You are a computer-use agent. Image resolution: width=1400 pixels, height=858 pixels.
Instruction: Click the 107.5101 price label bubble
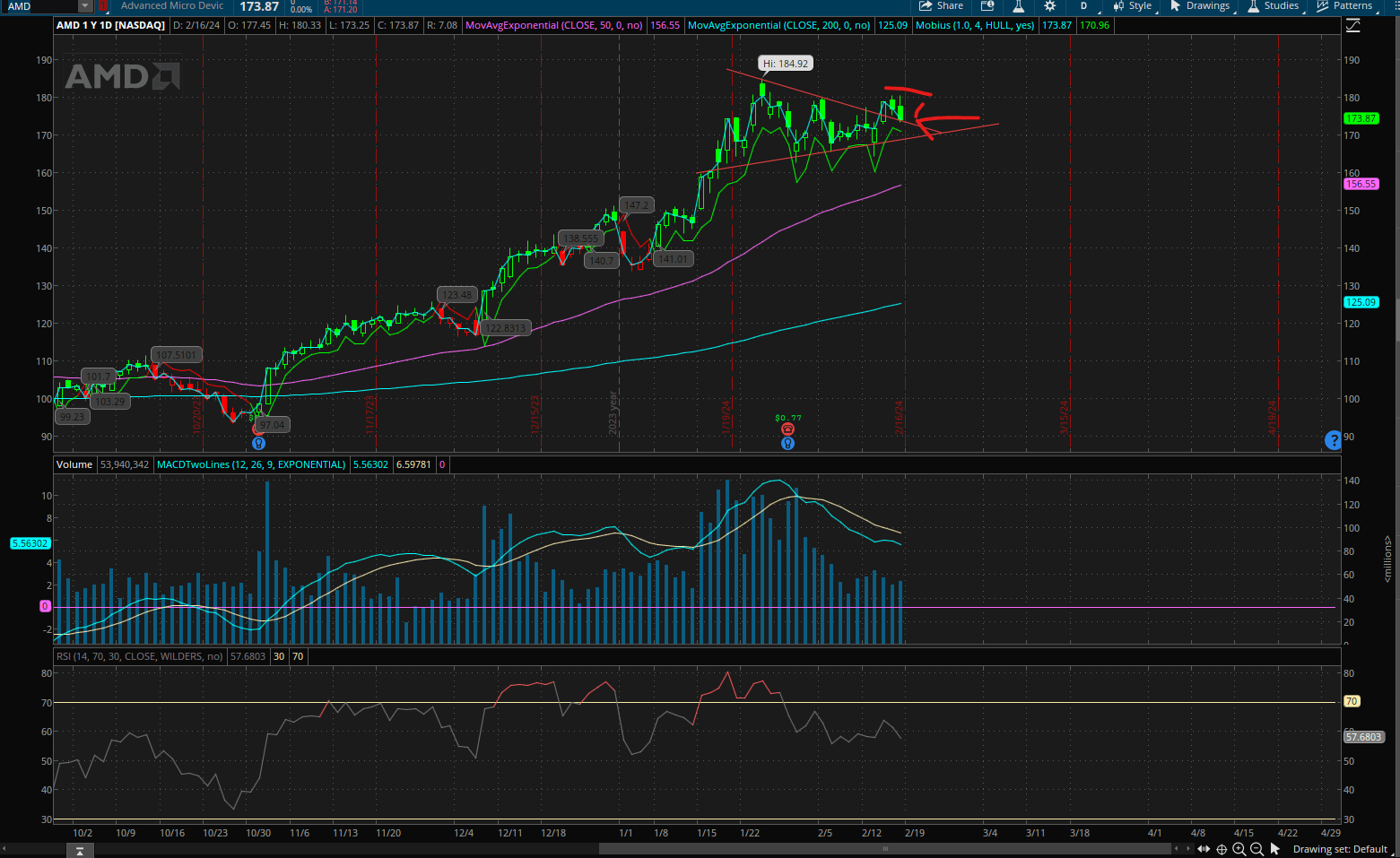pos(176,355)
